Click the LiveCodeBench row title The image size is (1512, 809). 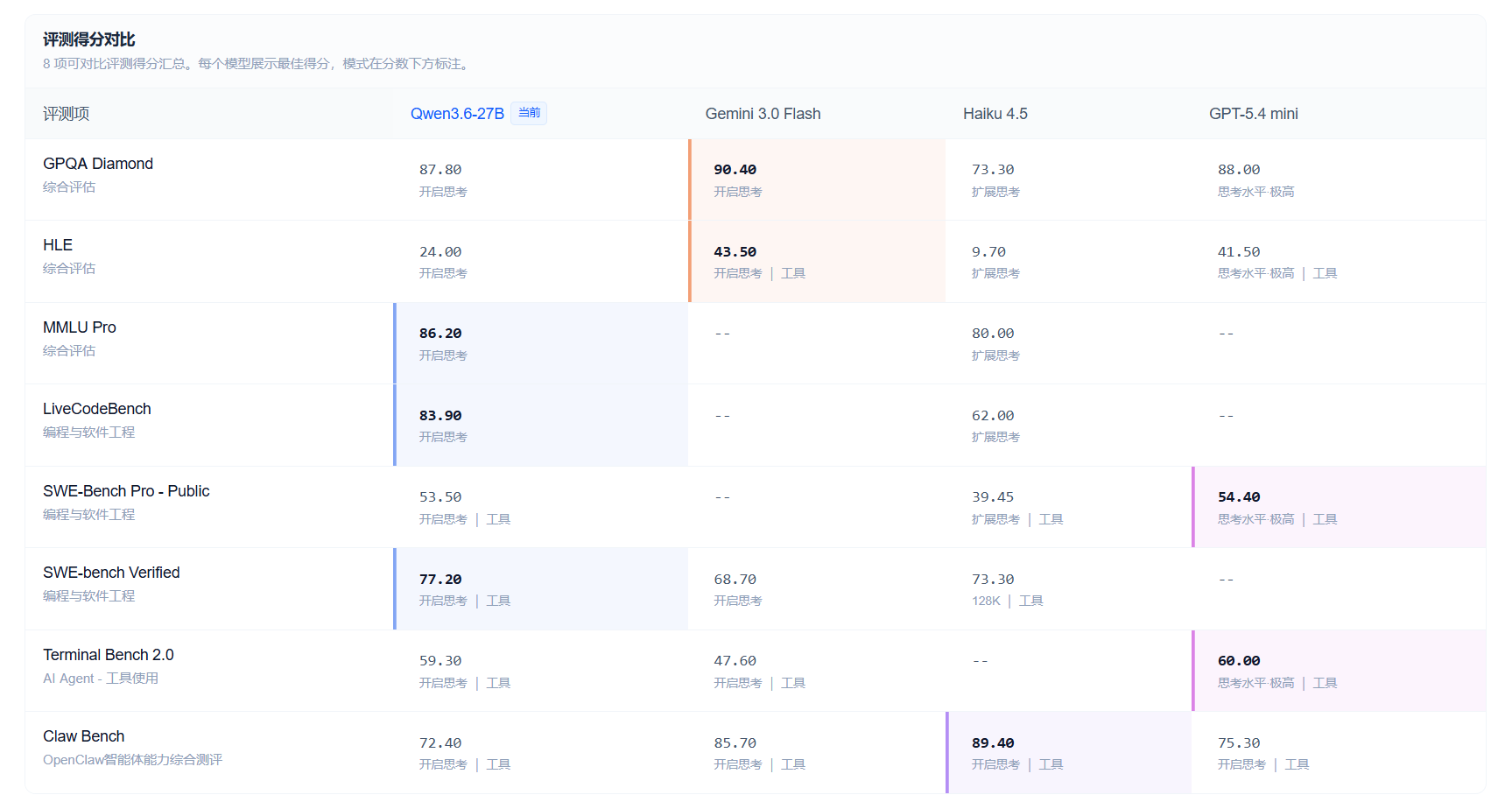(97, 409)
